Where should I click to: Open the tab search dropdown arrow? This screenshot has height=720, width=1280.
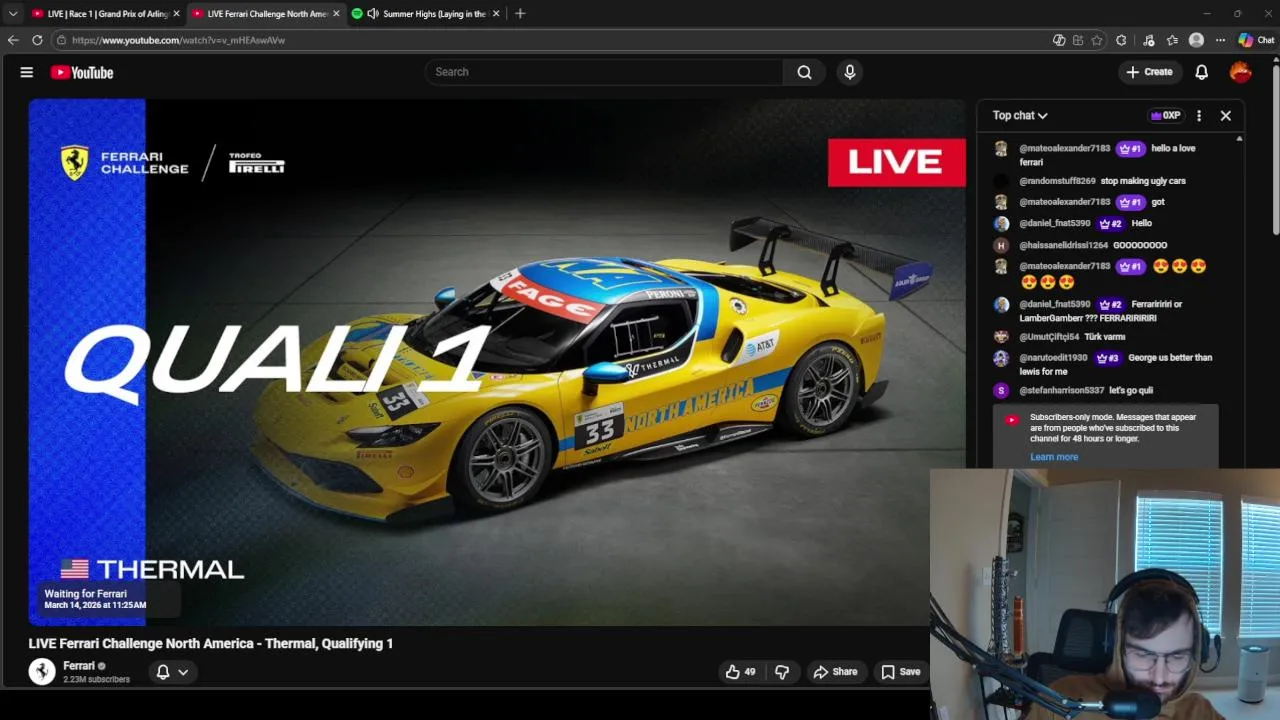tap(13, 14)
